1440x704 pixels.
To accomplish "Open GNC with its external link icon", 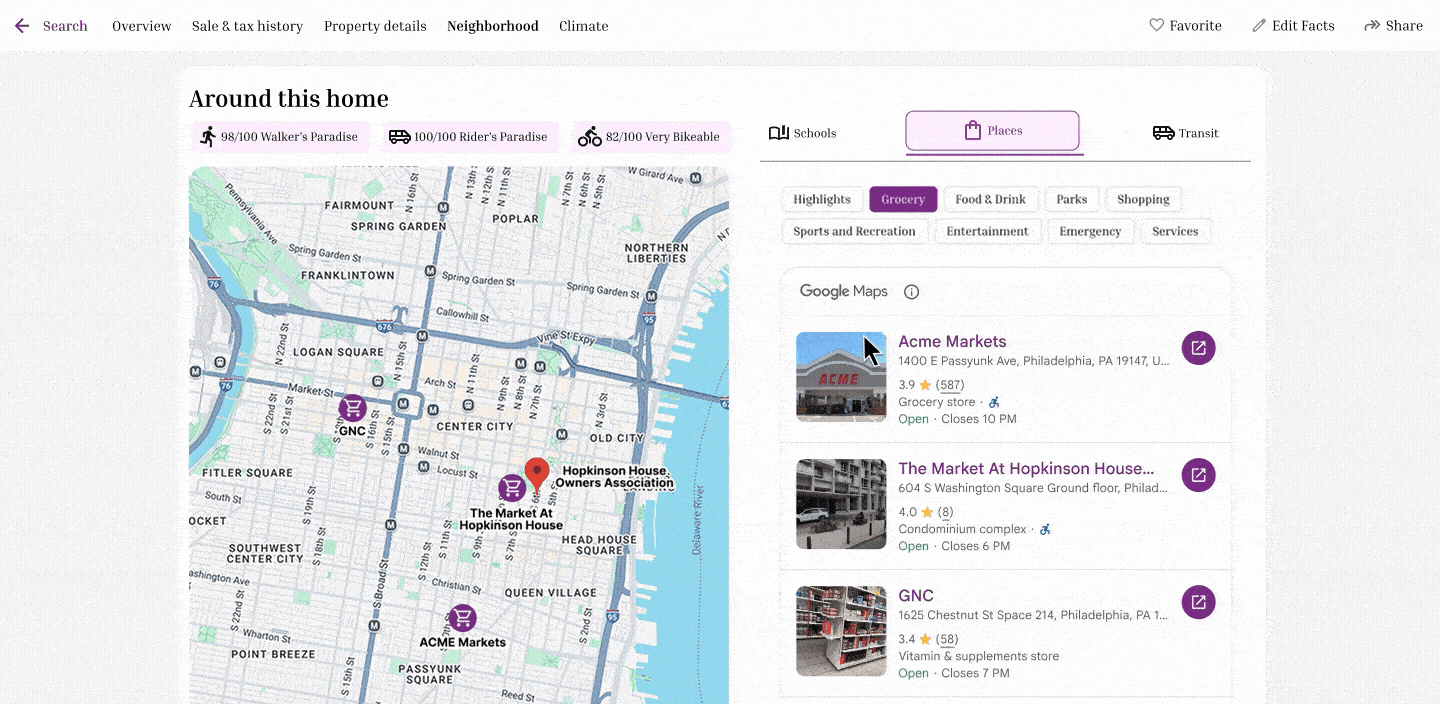I will click(1198, 602).
